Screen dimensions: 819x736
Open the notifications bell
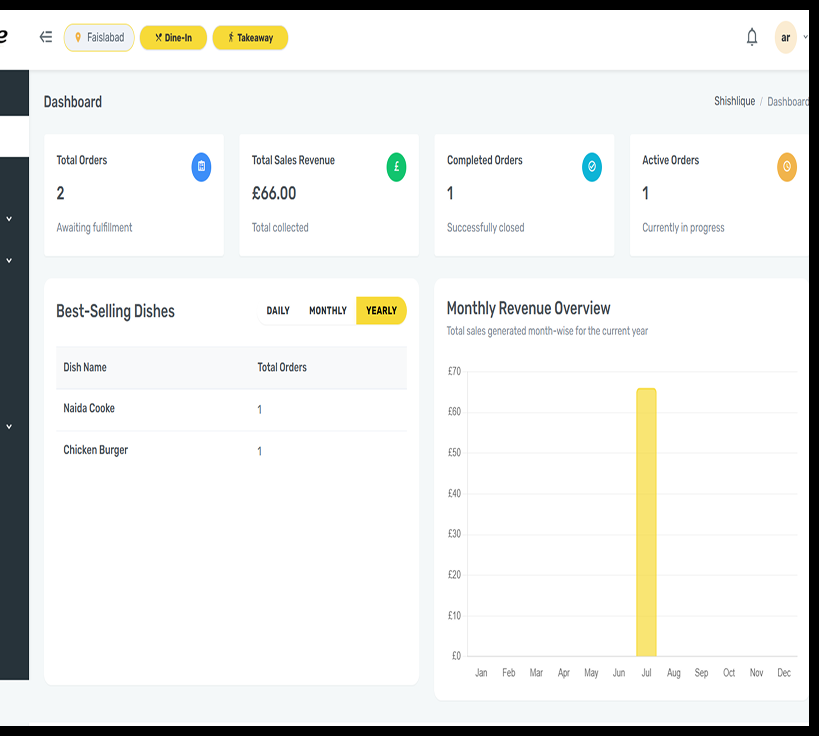pos(752,37)
